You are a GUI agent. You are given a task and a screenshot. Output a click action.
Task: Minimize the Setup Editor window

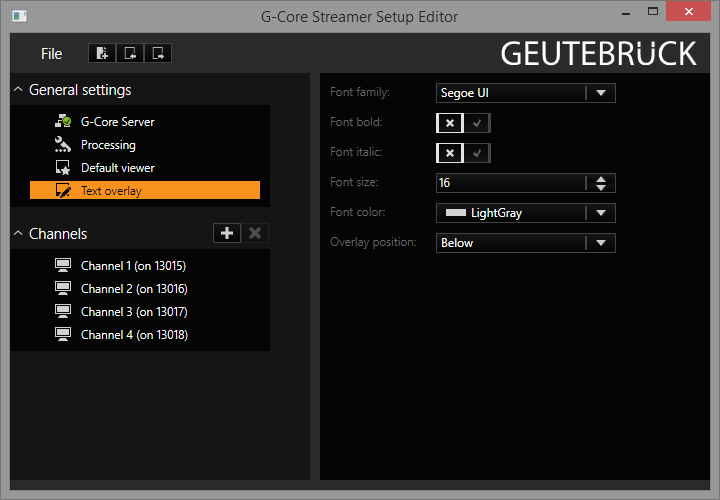(625, 14)
